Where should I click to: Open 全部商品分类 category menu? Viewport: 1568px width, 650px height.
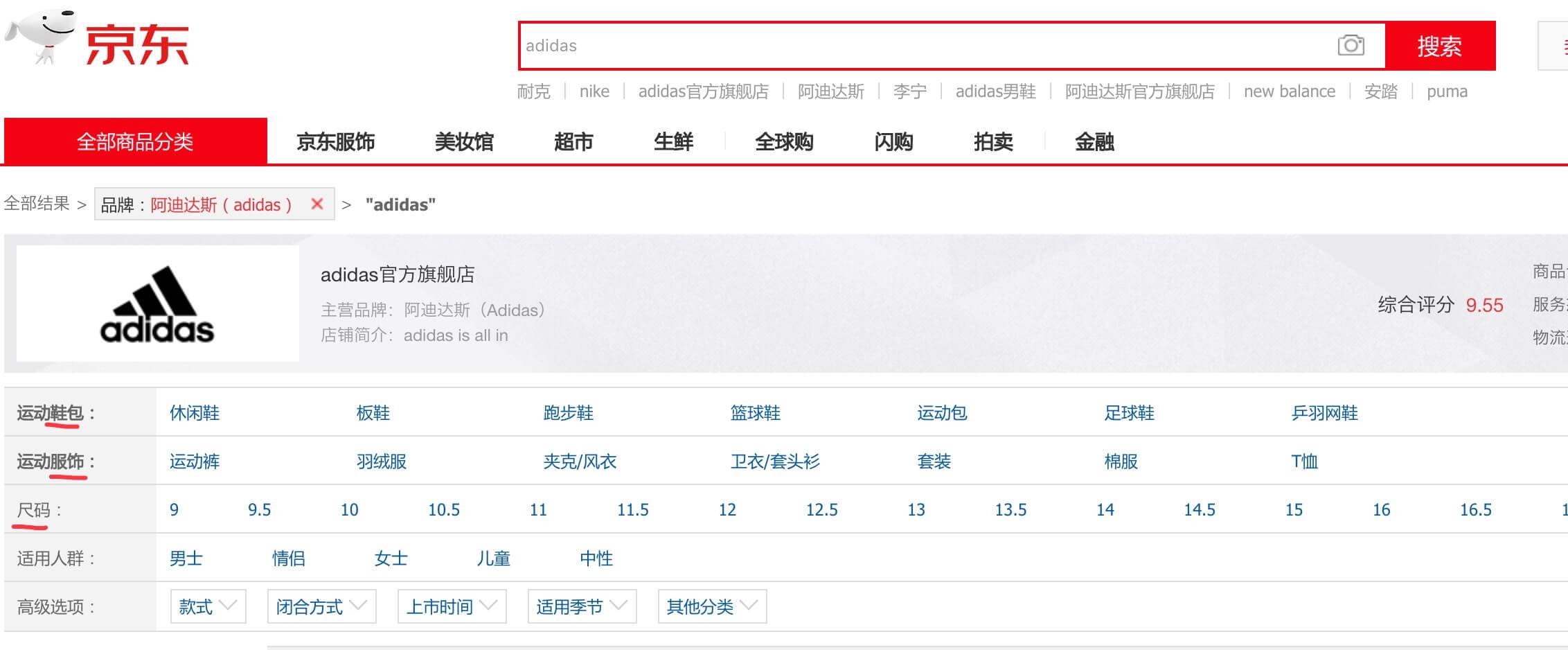135,141
